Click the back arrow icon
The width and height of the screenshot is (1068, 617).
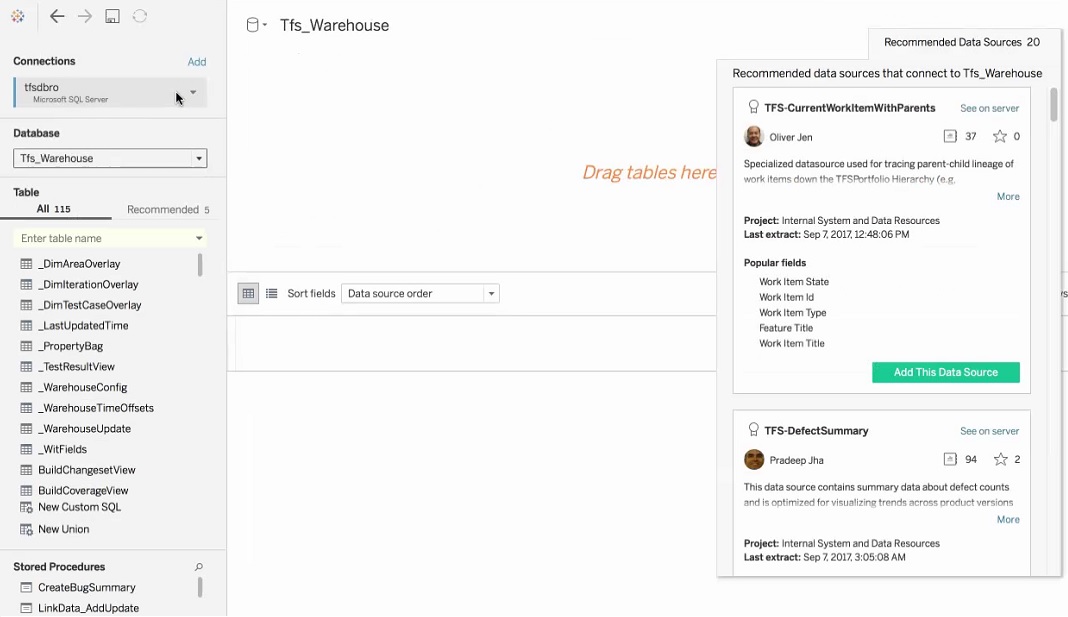click(x=57, y=17)
